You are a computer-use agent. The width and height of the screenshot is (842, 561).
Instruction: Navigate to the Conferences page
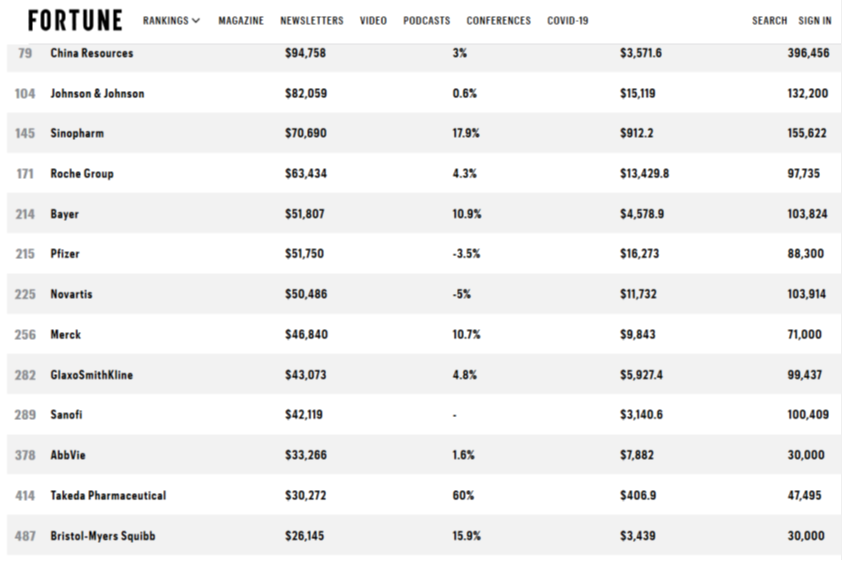[x=498, y=20]
